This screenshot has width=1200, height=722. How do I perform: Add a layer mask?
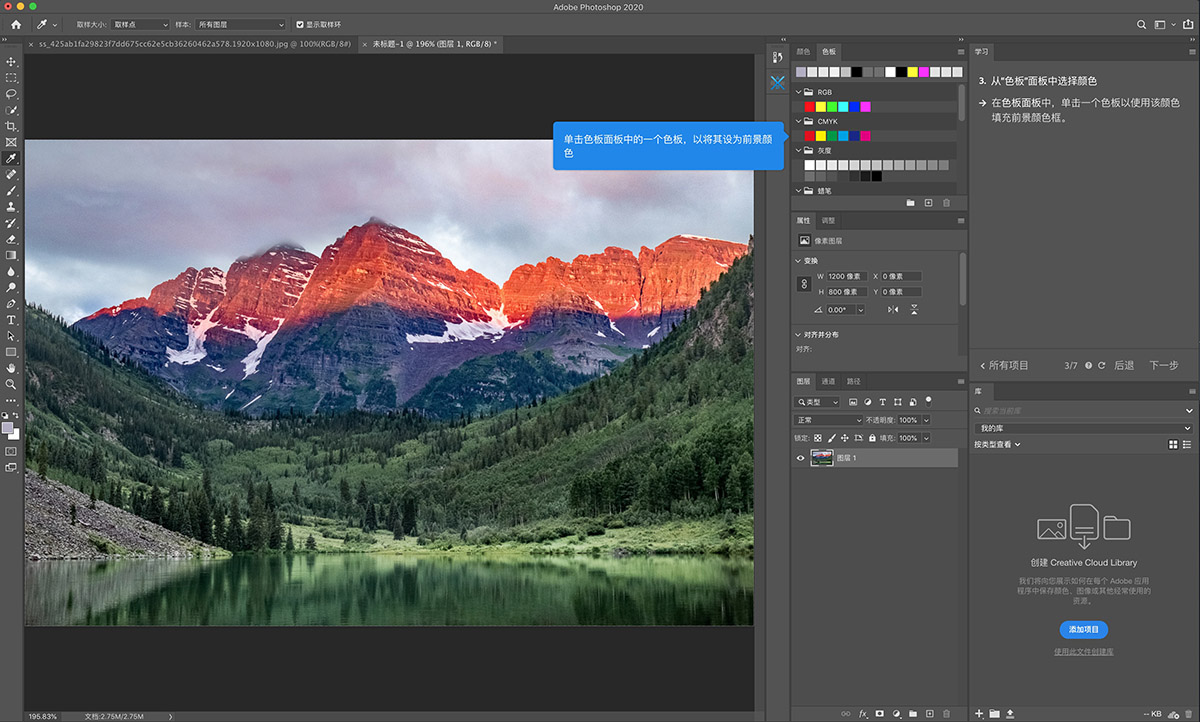click(x=880, y=714)
